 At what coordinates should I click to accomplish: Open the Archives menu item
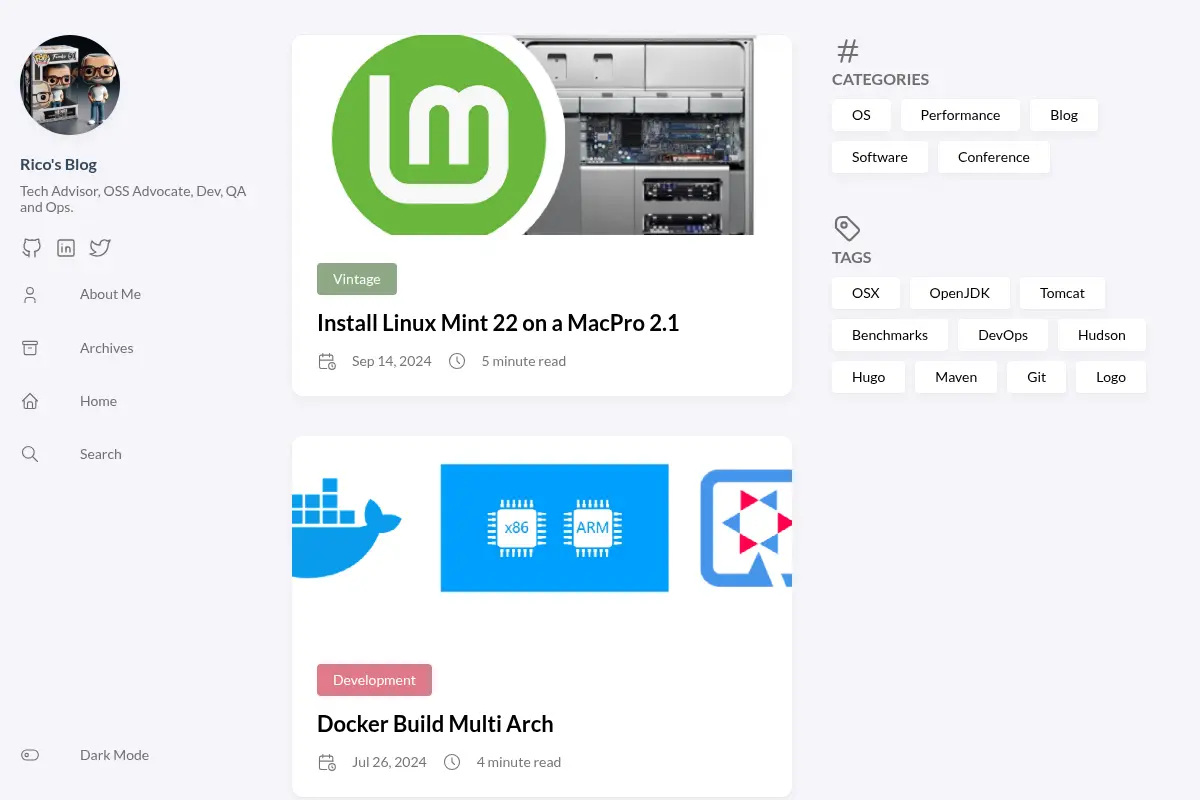click(106, 348)
